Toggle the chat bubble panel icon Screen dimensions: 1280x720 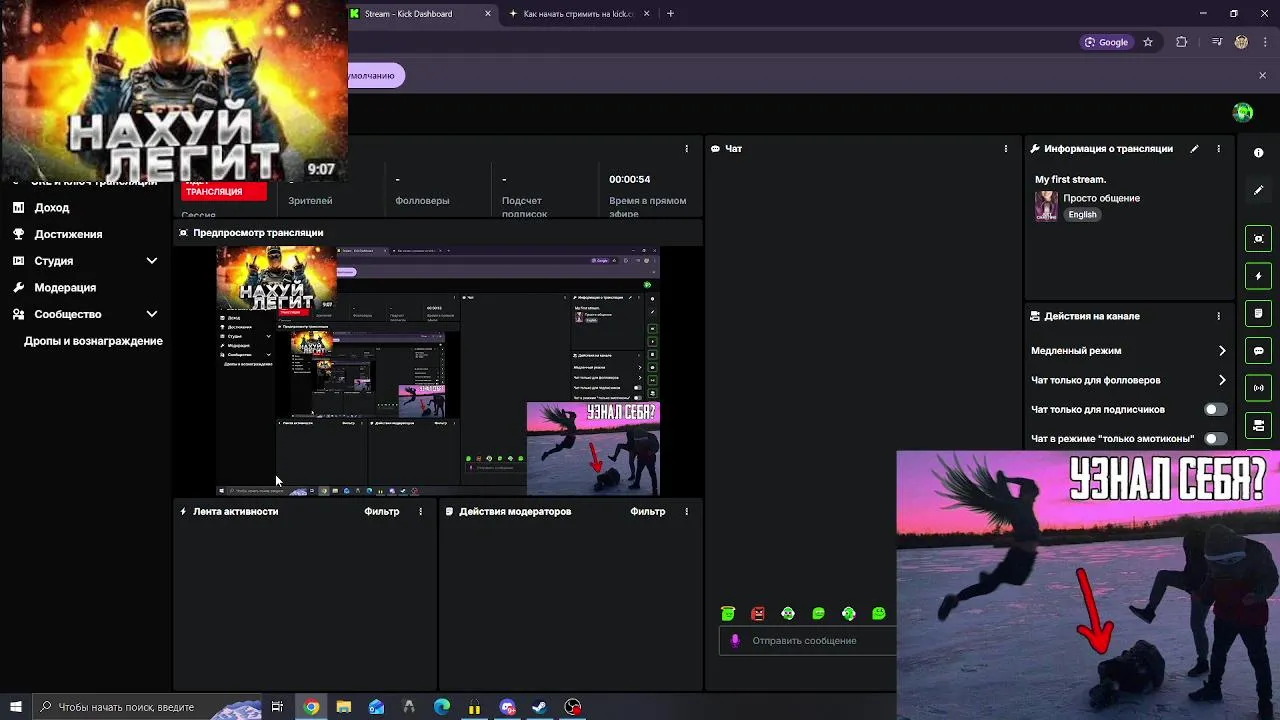click(1258, 351)
